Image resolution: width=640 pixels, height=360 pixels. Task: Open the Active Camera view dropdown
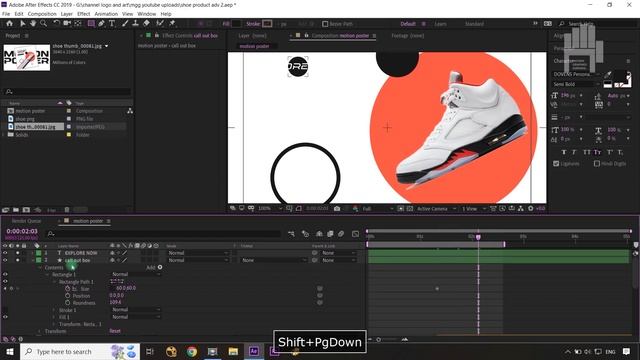pos(436,209)
